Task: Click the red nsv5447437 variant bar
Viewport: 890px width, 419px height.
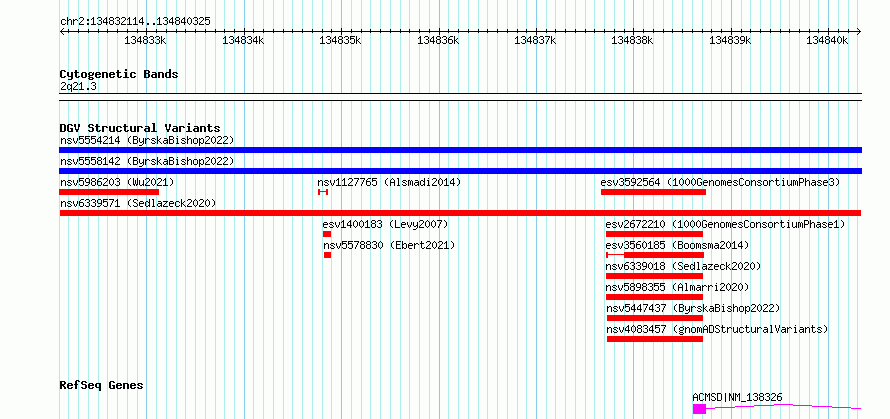Action: [655, 318]
